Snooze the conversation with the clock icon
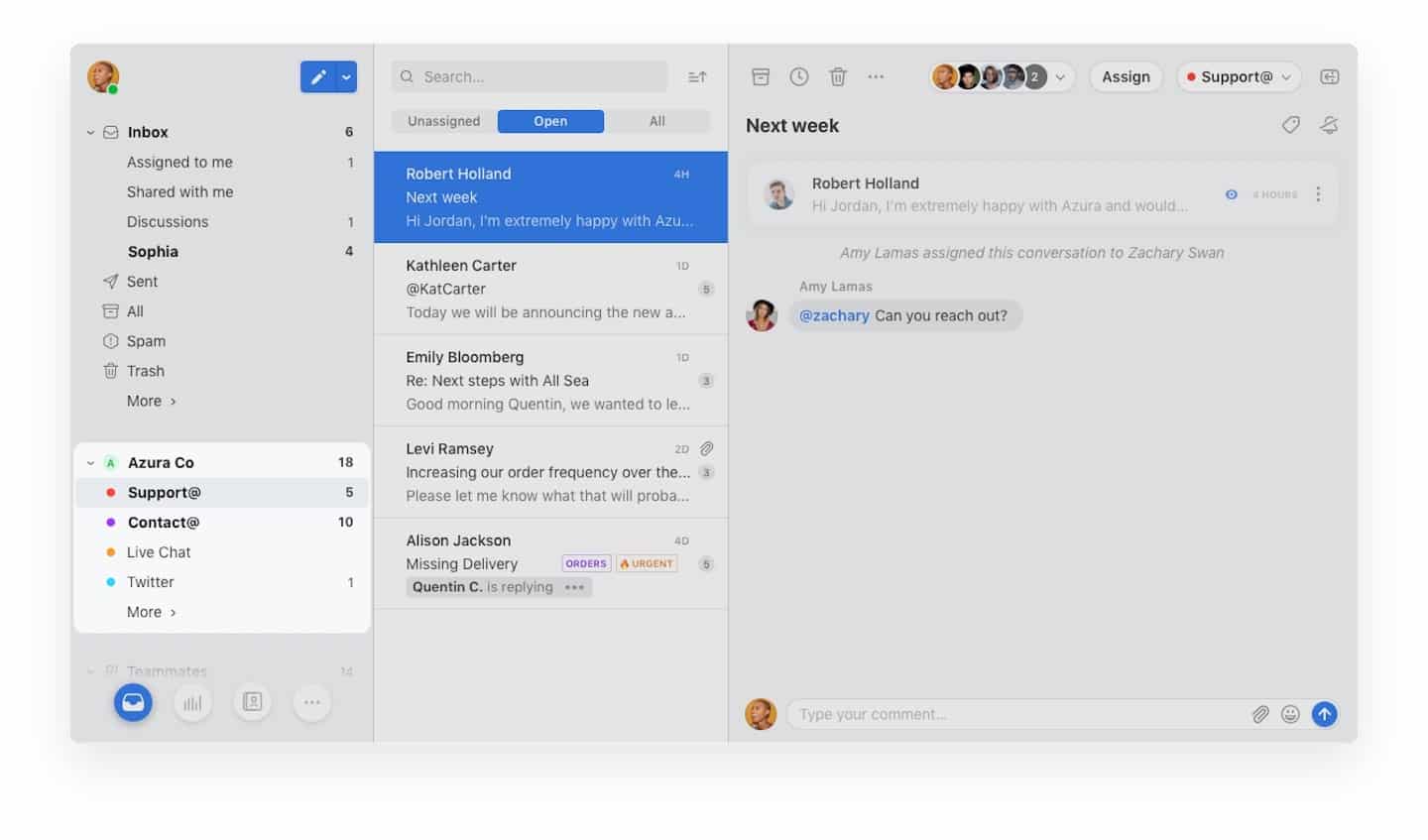The image size is (1428, 840). coord(799,76)
